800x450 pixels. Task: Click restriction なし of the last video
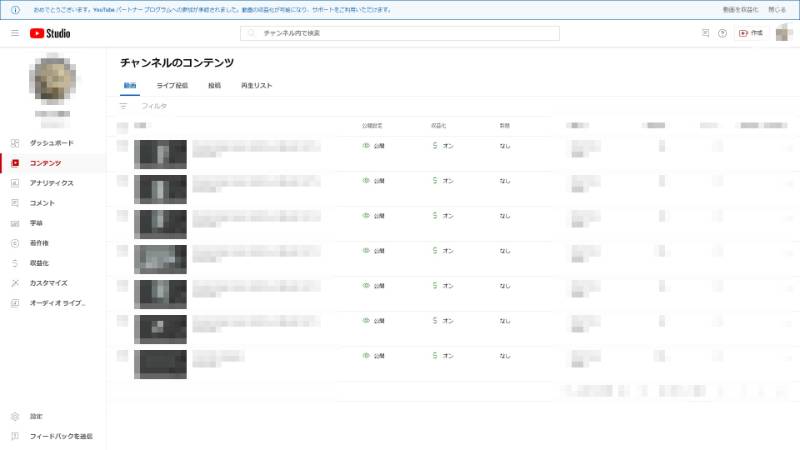click(505, 356)
